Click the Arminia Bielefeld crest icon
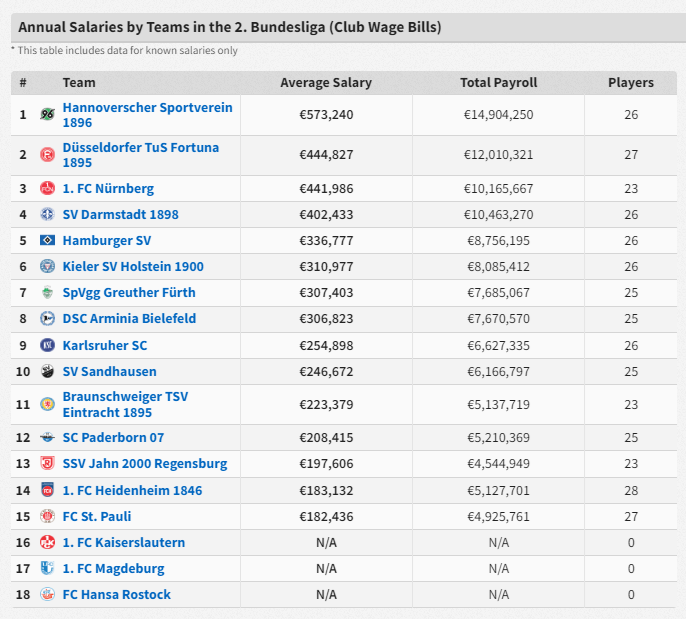 point(47,318)
